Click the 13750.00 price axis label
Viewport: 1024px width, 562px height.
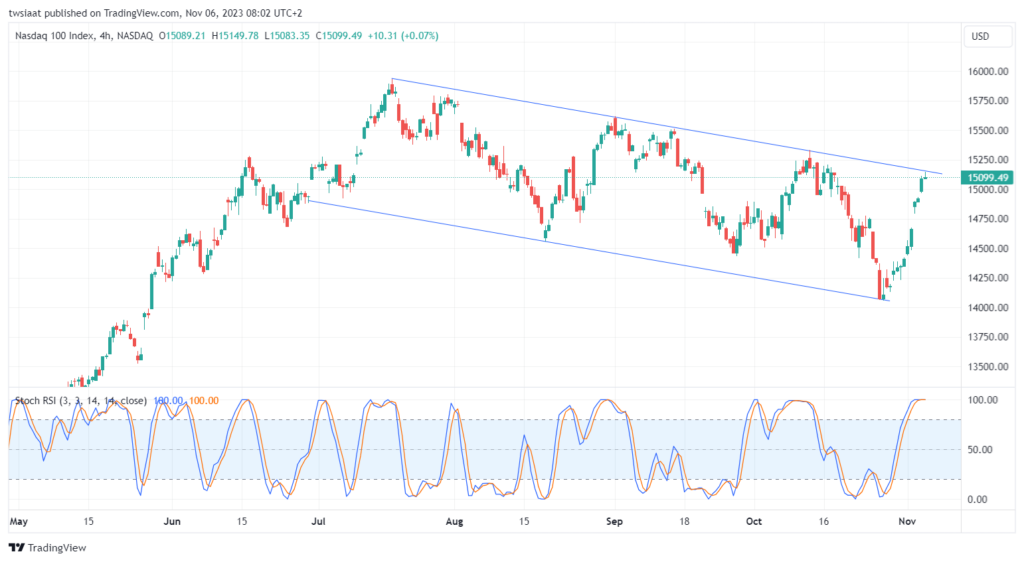(988, 337)
